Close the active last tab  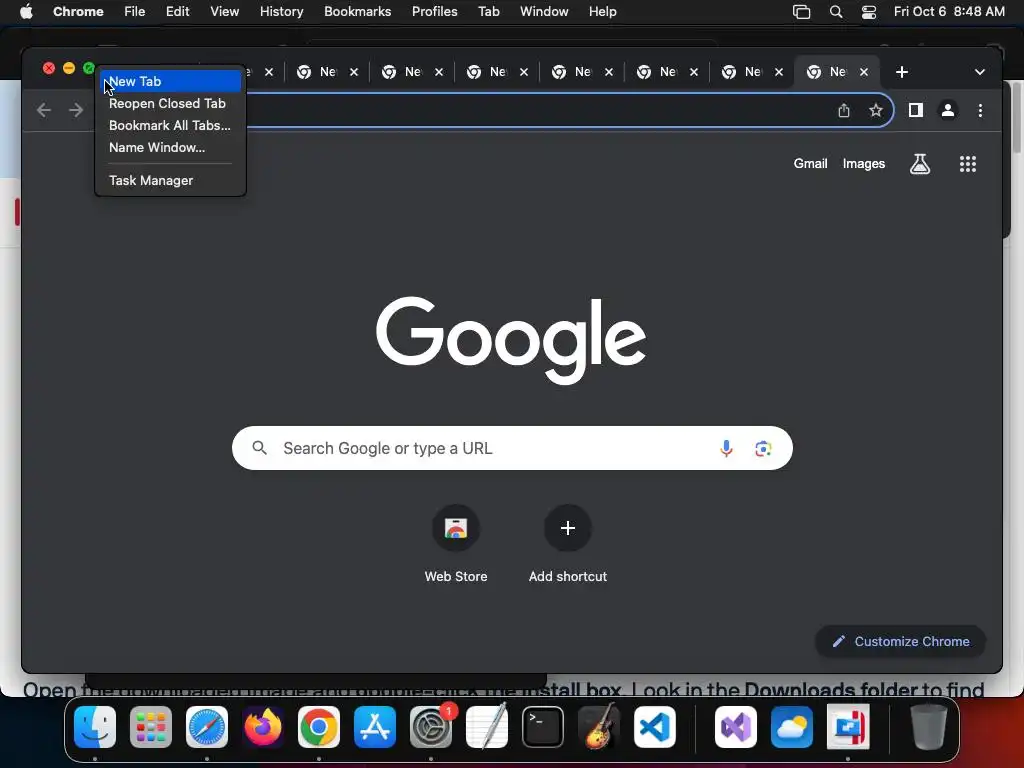pos(864,72)
